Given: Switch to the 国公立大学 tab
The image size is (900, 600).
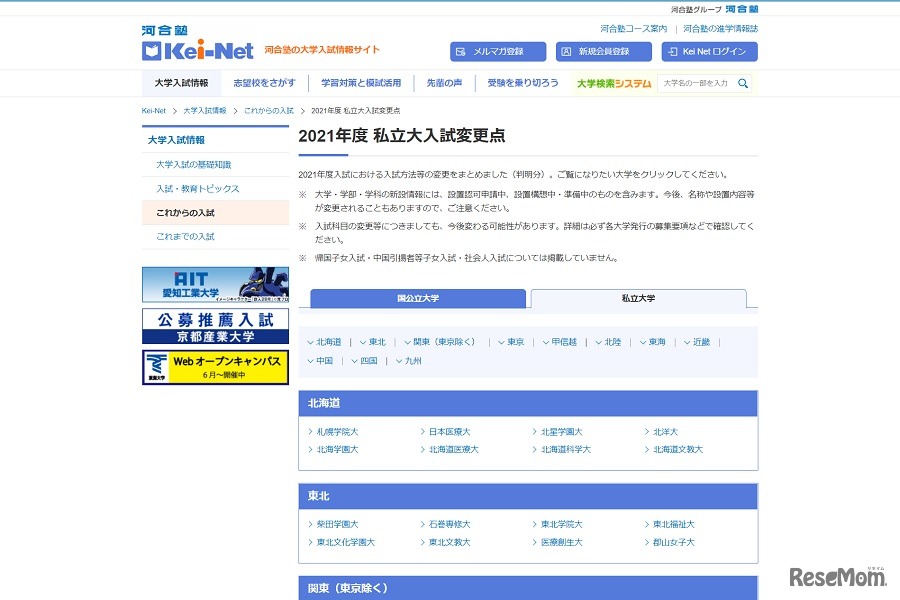Looking at the screenshot, I should click(x=420, y=299).
